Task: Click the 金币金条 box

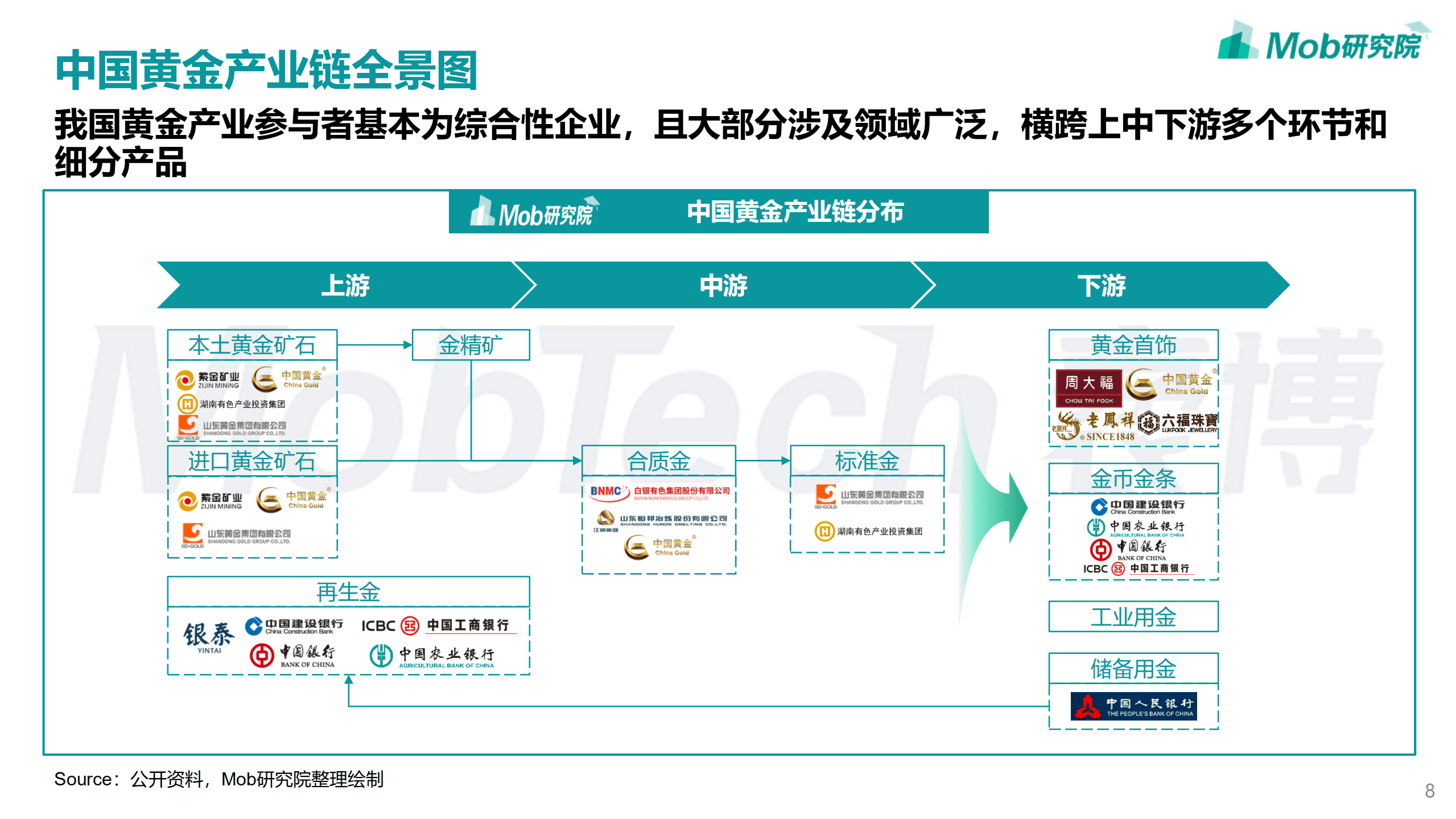Action: coord(1133,479)
